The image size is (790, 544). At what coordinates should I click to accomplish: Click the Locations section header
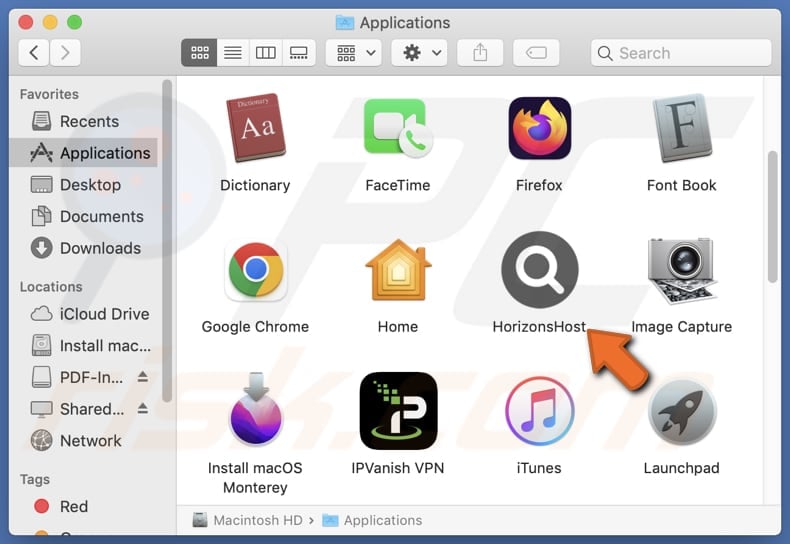coord(51,287)
